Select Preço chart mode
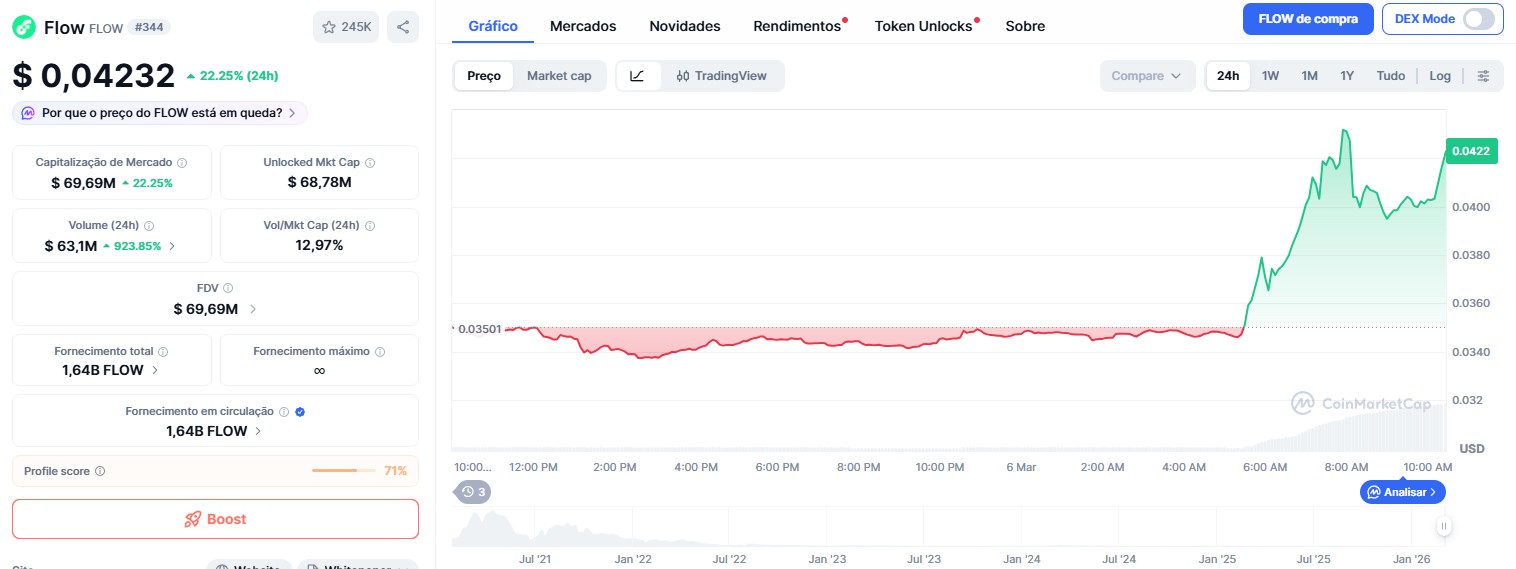This screenshot has width=1516, height=569. [x=484, y=76]
